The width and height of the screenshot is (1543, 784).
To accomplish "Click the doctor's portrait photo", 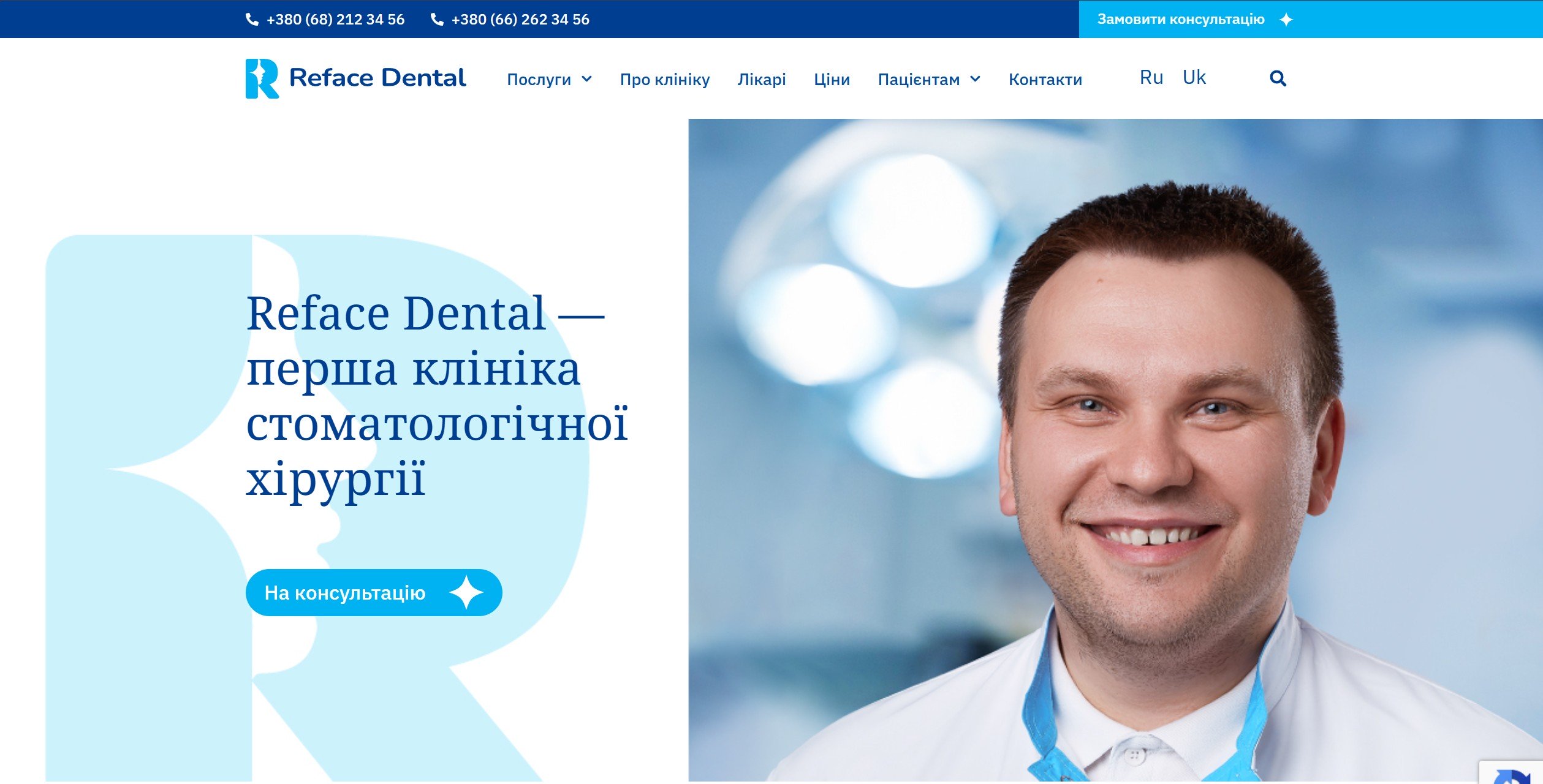I will point(1115,450).
